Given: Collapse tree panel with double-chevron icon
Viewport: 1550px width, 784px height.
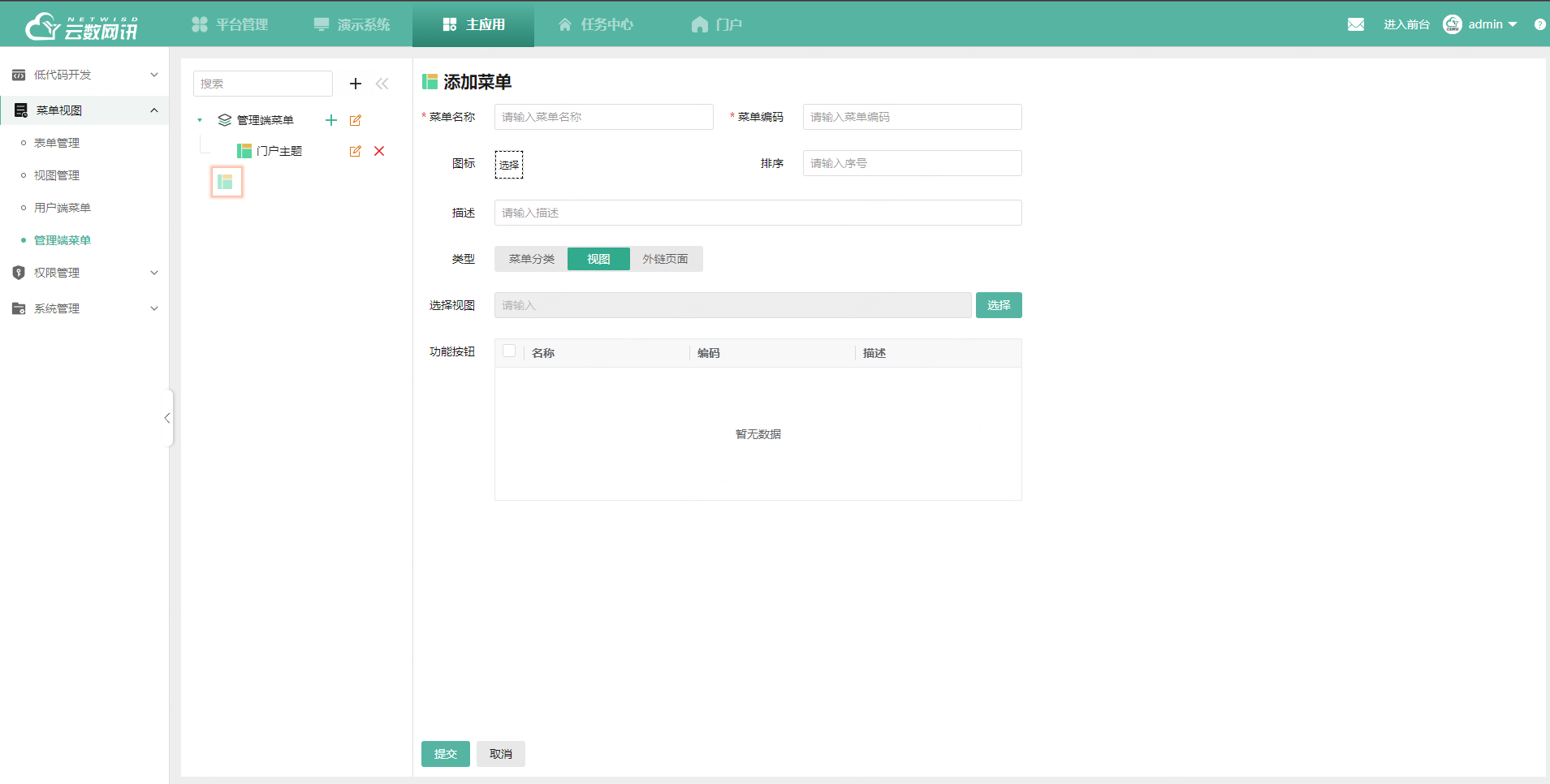Looking at the screenshot, I should (382, 84).
